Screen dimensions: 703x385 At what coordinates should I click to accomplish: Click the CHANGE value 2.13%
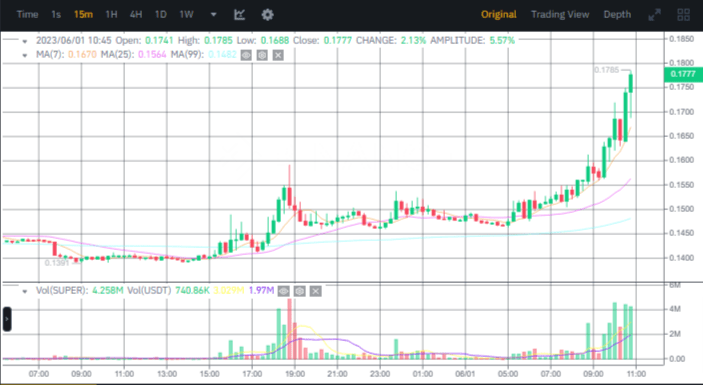pyautogui.click(x=413, y=40)
